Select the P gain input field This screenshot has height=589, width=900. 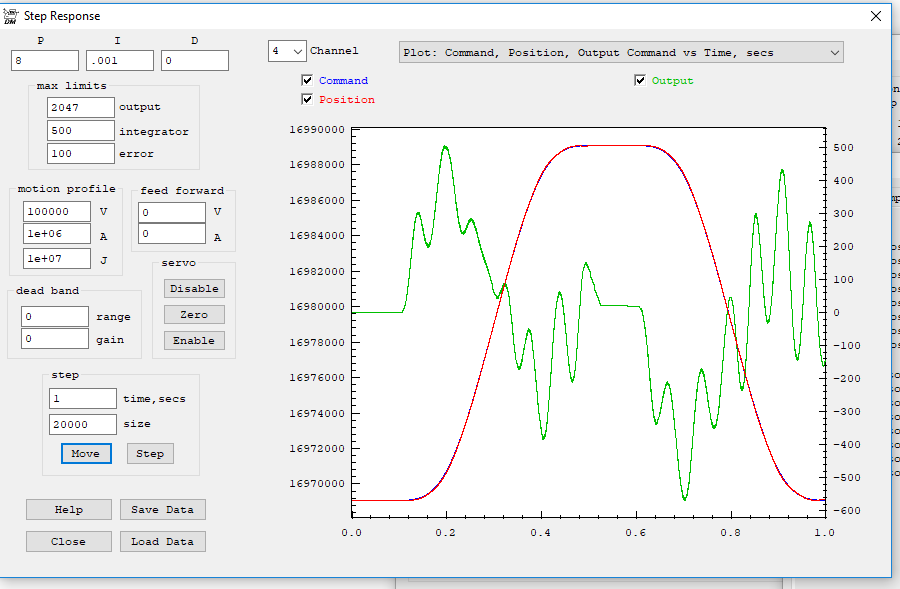(44, 61)
